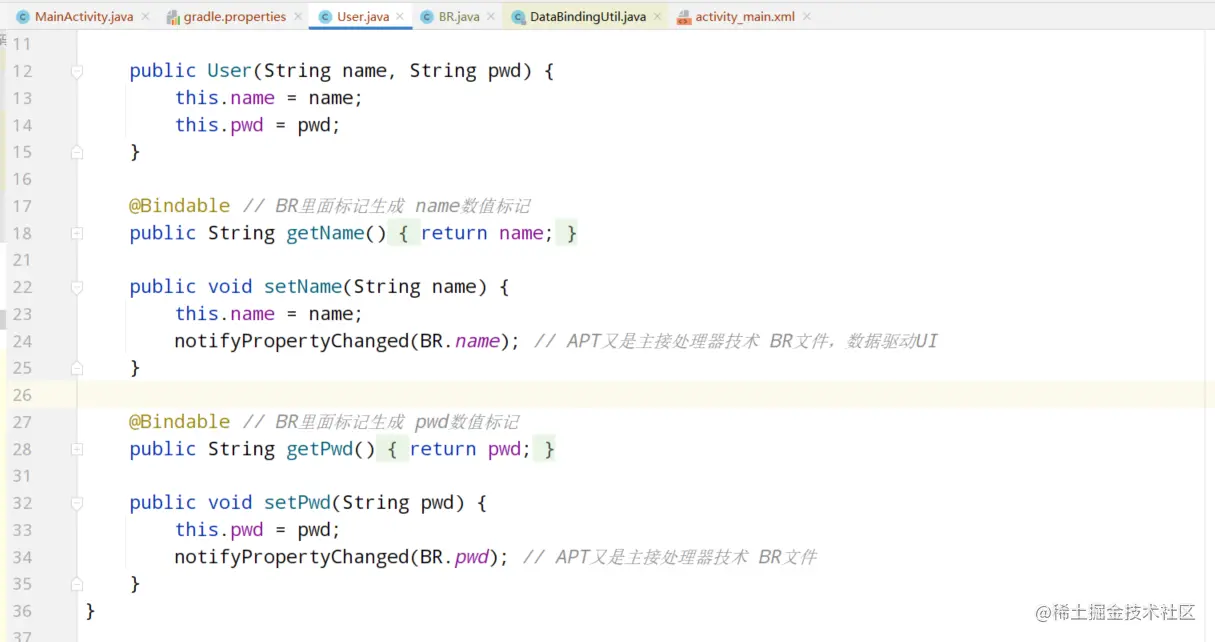Click the BR.java class file icon
The height and width of the screenshot is (642, 1215).
click(x=427, y=17)
